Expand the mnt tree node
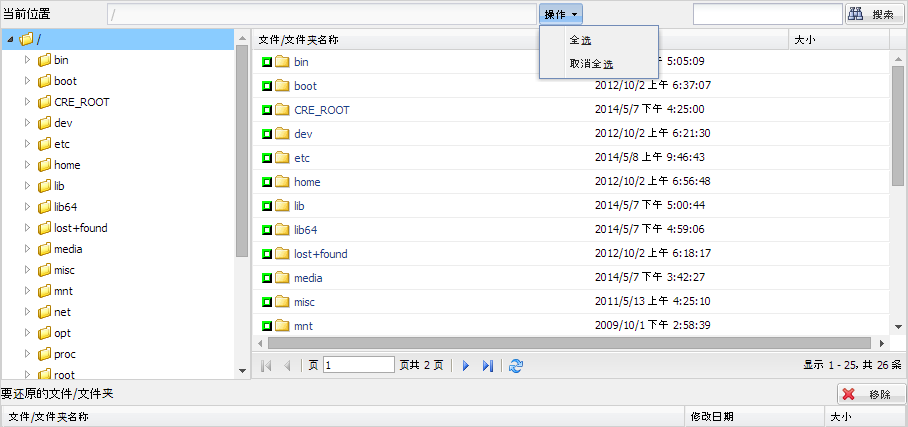Screen dimensions: 908x427 [x=27, y=291]
